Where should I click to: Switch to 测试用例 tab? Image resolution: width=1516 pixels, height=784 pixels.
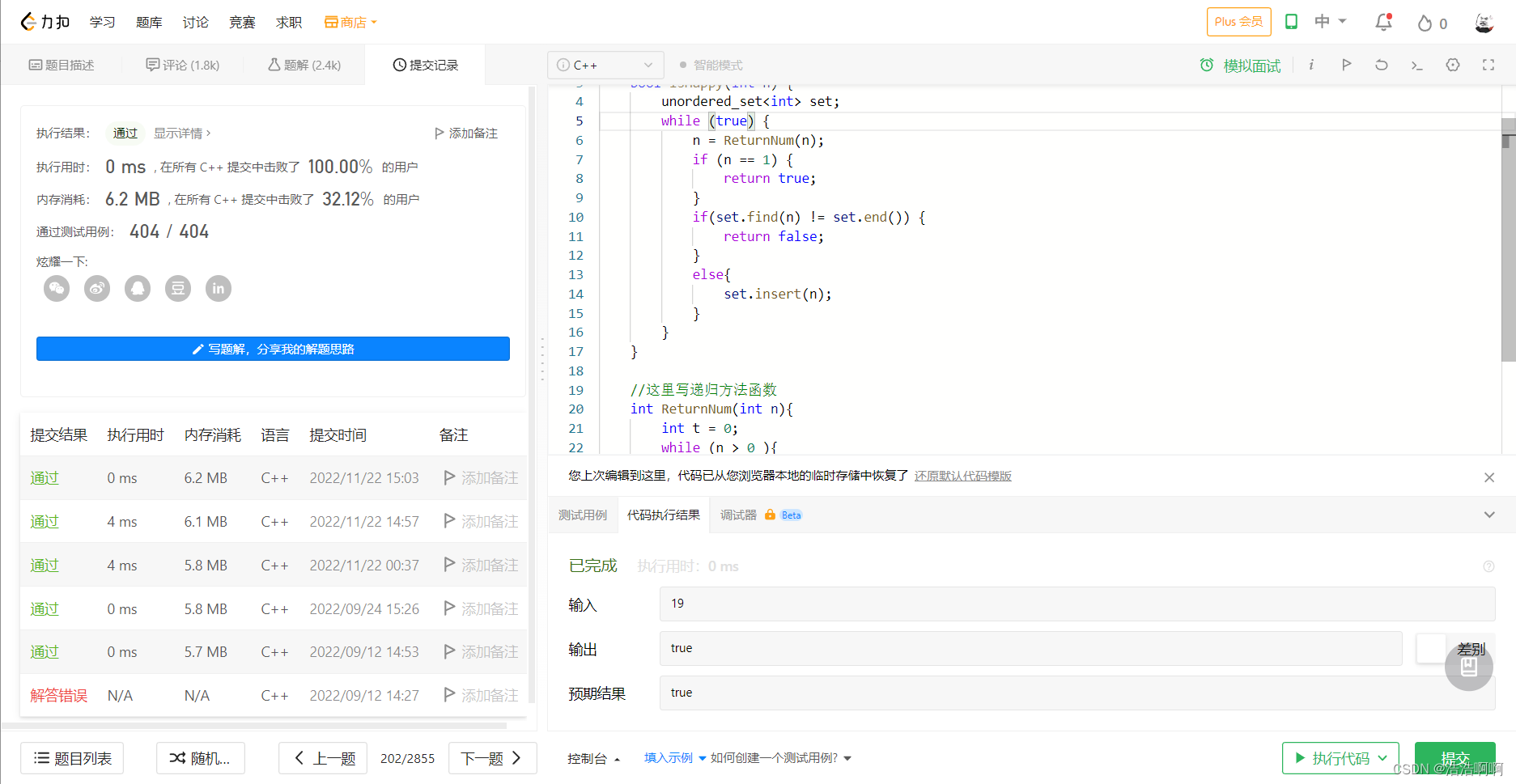pyautogui.click(x=582, y=515)
